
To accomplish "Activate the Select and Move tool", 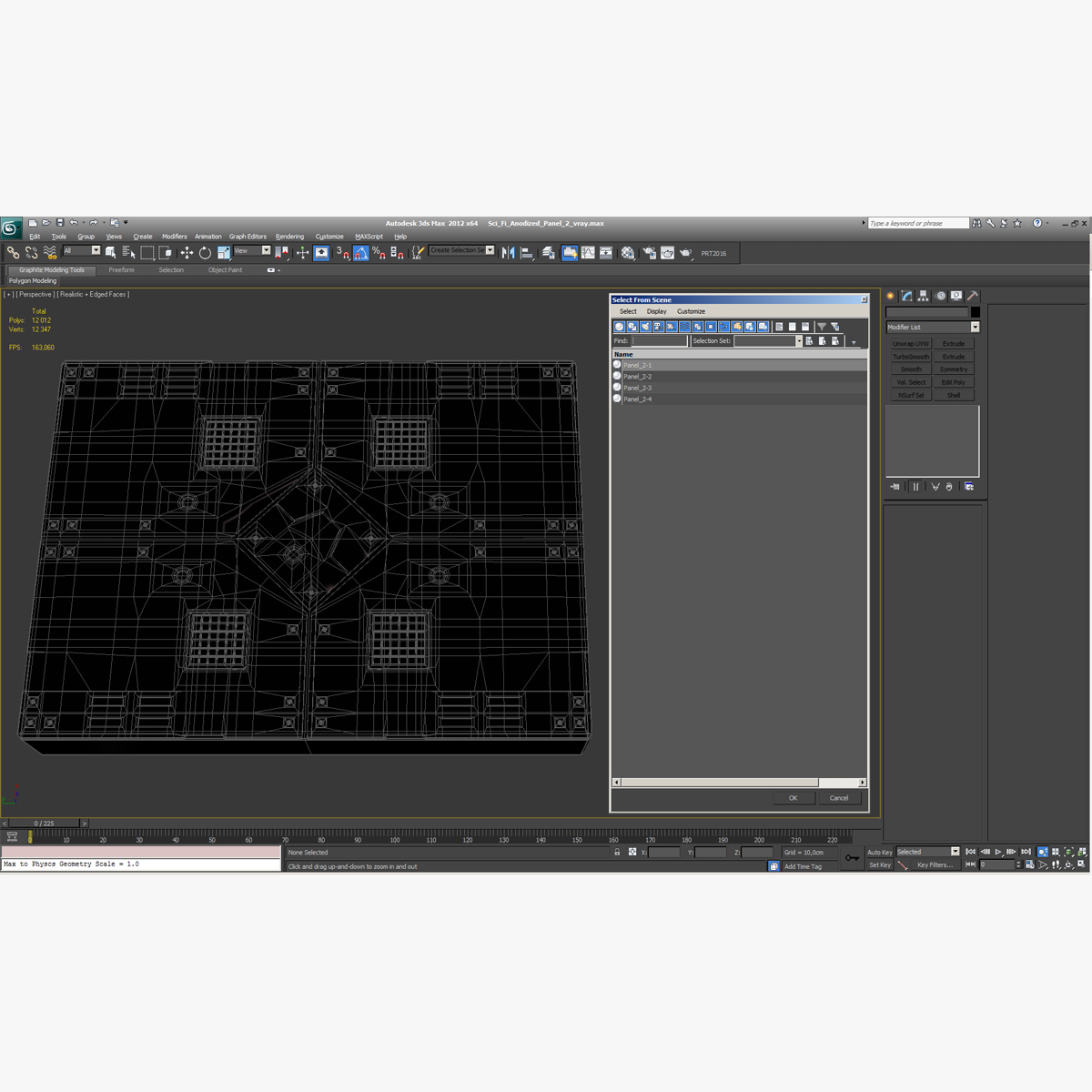I will tap(187, 253).
